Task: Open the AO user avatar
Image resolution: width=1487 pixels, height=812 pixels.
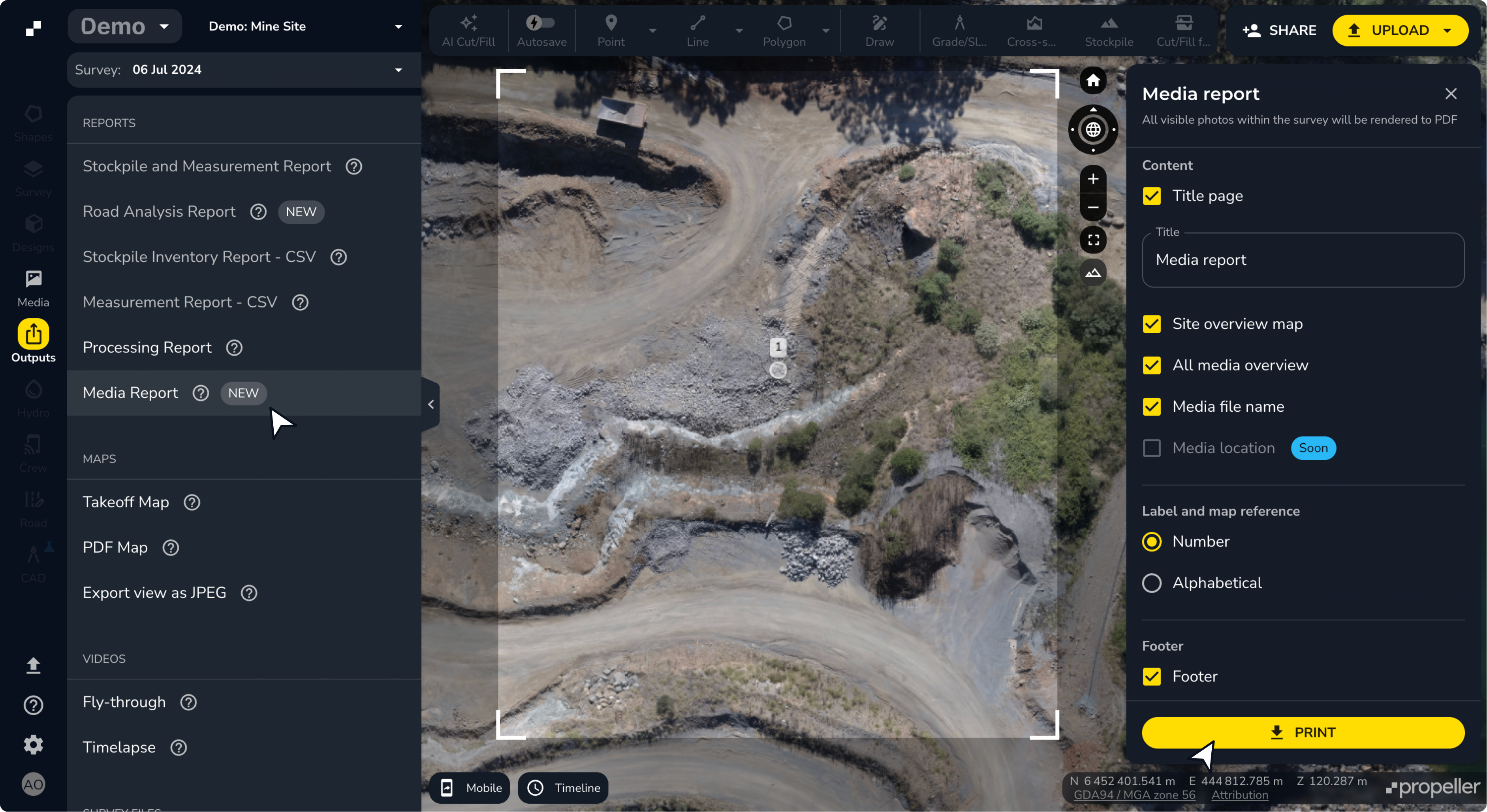Action: click(x=34, y=784)
